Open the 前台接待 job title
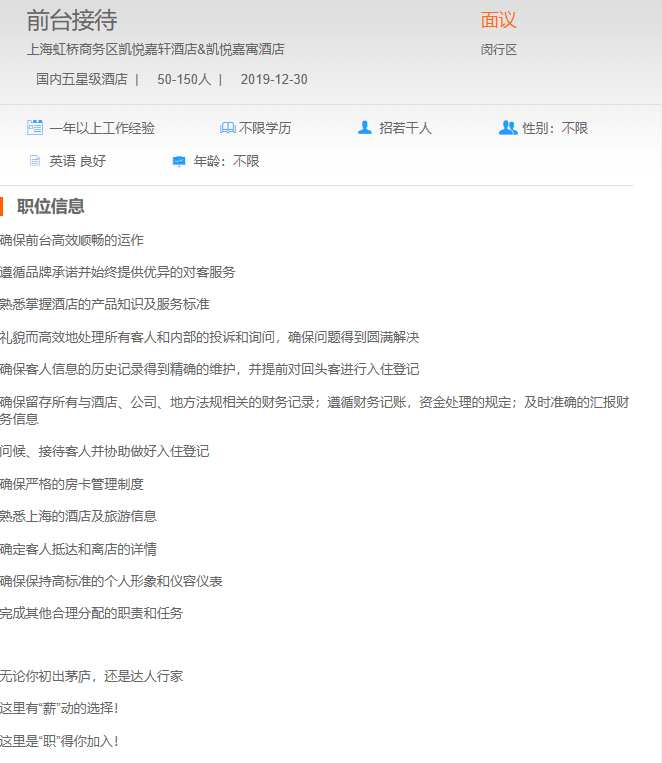The image size is (662, 763). click(x=72, y=20)
